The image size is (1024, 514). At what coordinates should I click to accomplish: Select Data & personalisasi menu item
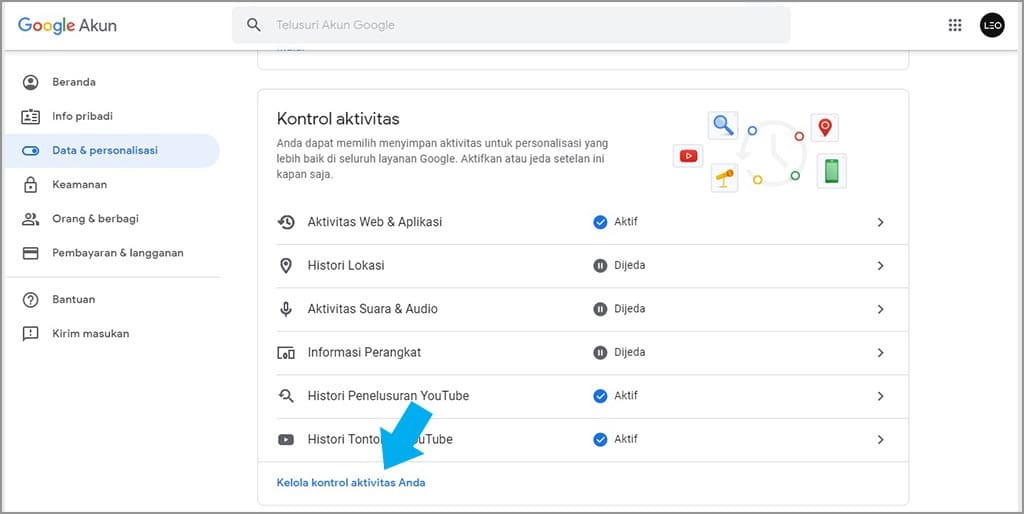tap(112, 151)
